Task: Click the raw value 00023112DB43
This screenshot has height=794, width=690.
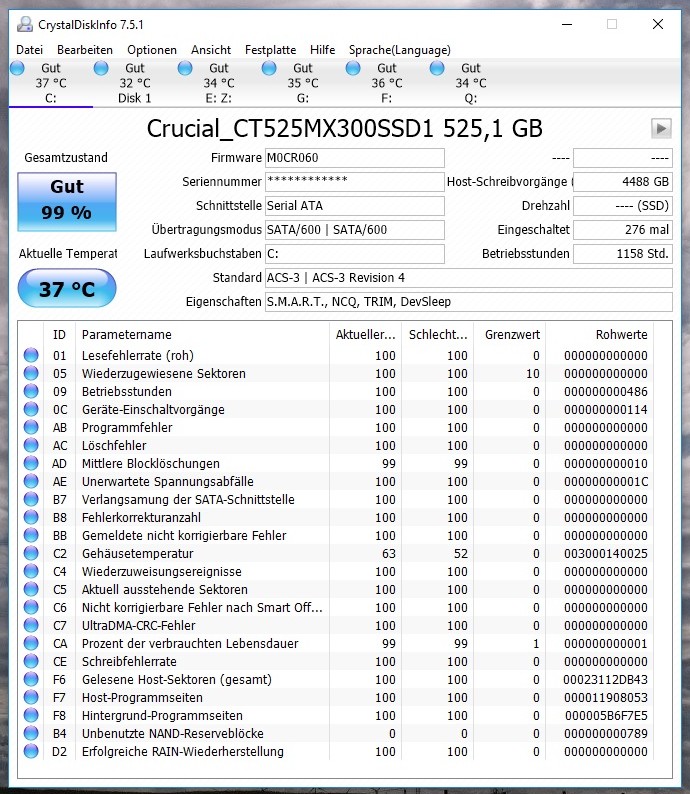Action: [605, 680]
